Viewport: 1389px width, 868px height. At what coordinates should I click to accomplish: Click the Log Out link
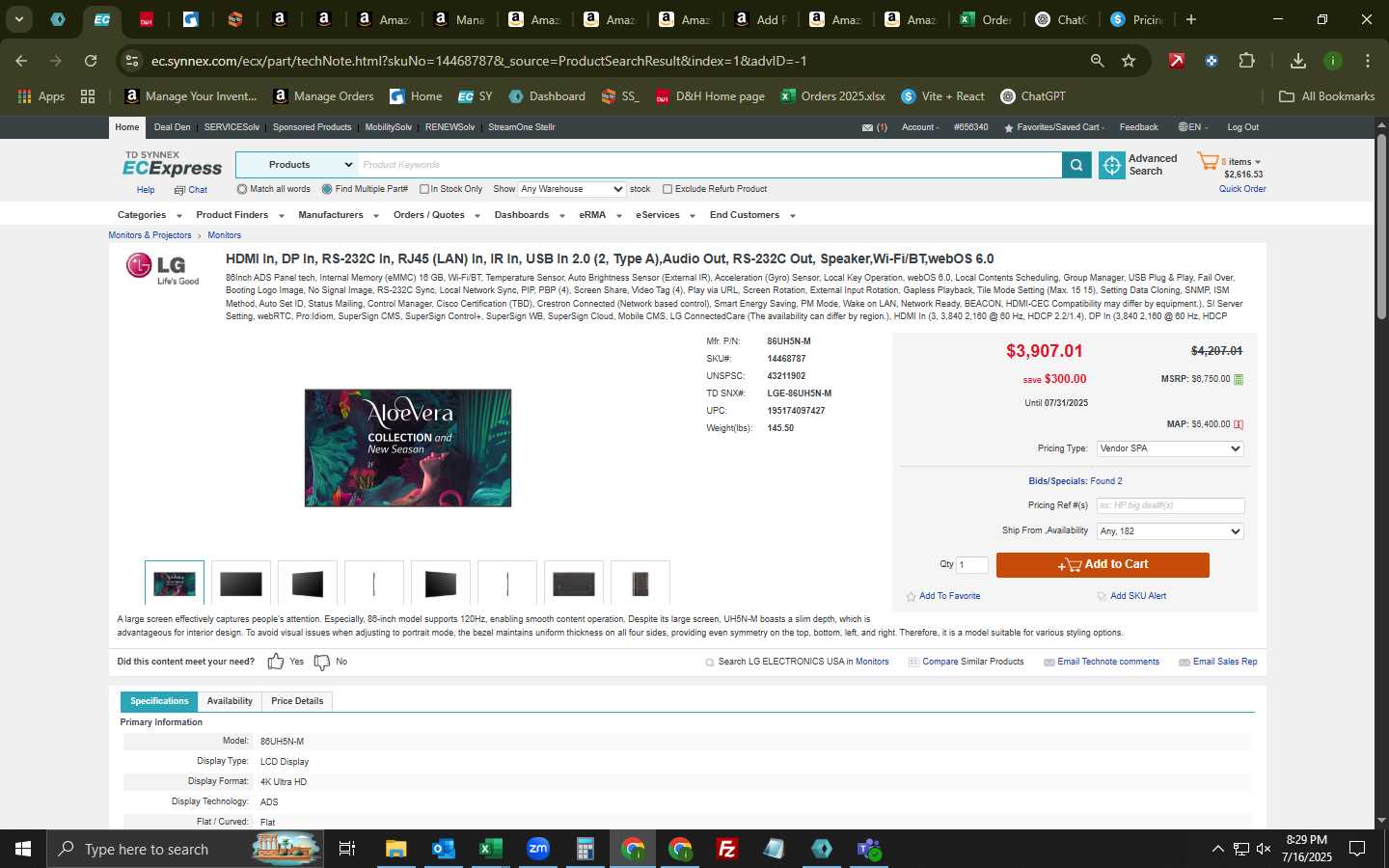[x=1242, y=127]
